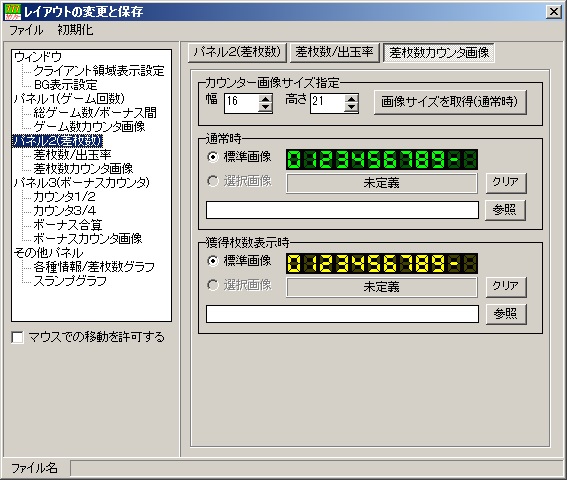This screenshot has height=480, width=567.
Task: Select 標準画像 radio under 通常時
Action: pos(213,157)
